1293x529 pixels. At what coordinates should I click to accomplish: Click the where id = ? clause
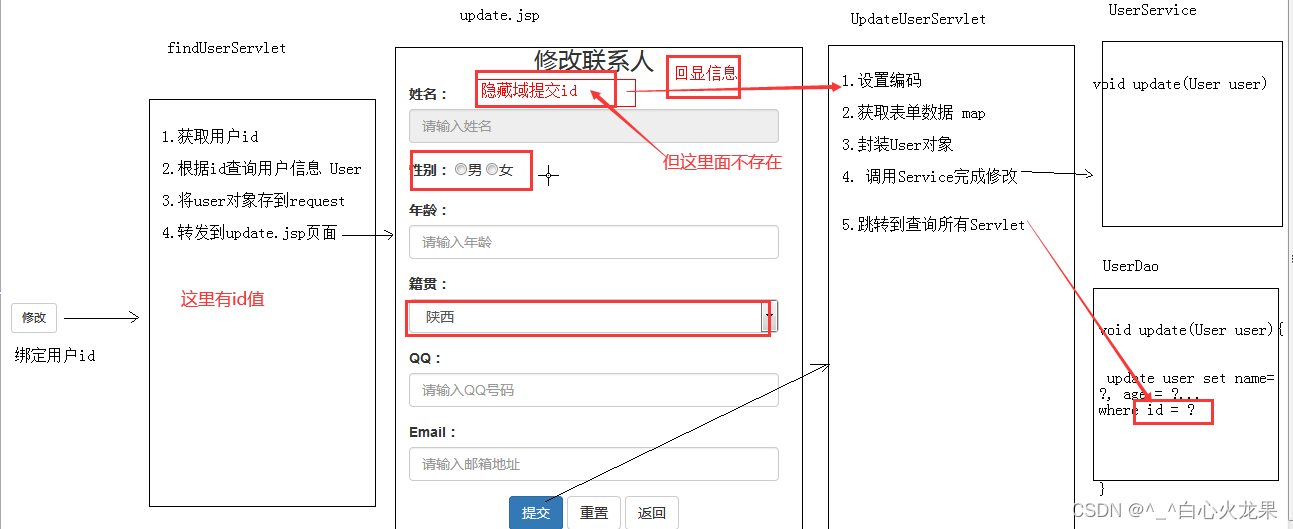point(1147,410)
